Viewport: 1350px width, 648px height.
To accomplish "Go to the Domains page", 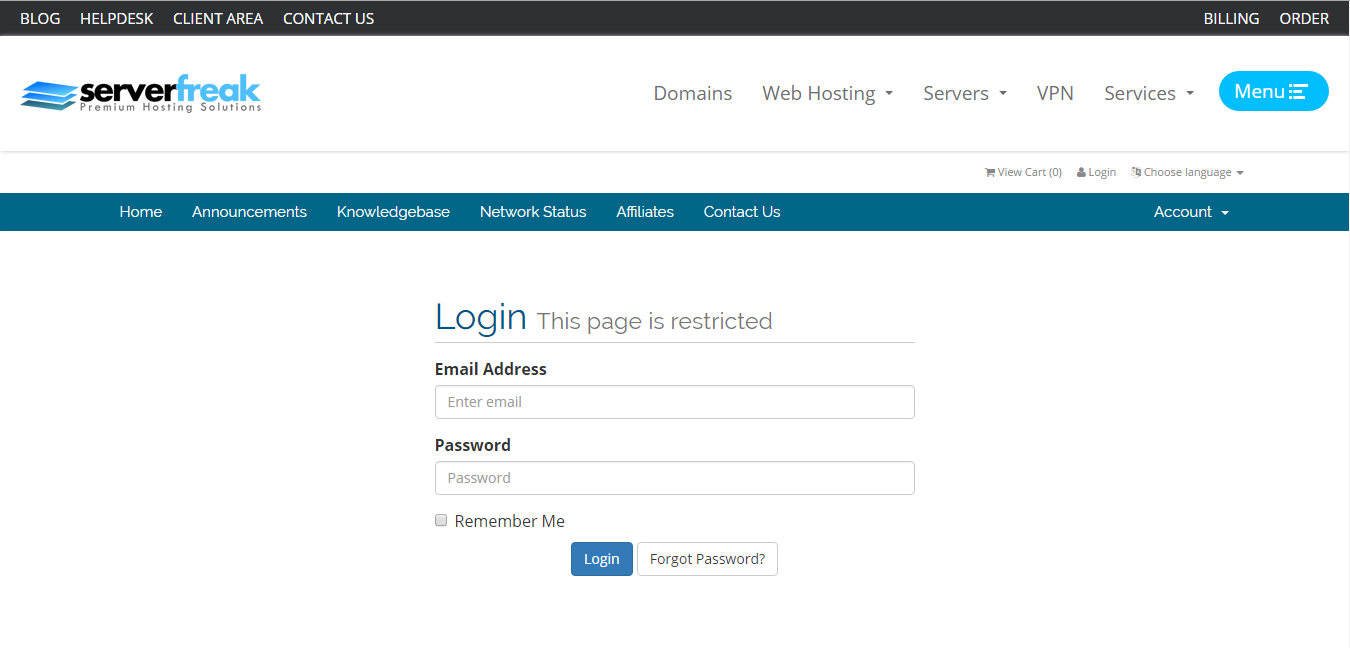I will (692, 93).
